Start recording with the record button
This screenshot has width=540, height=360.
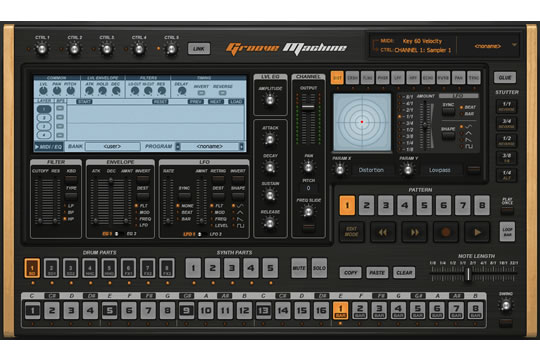pos(446,233)
